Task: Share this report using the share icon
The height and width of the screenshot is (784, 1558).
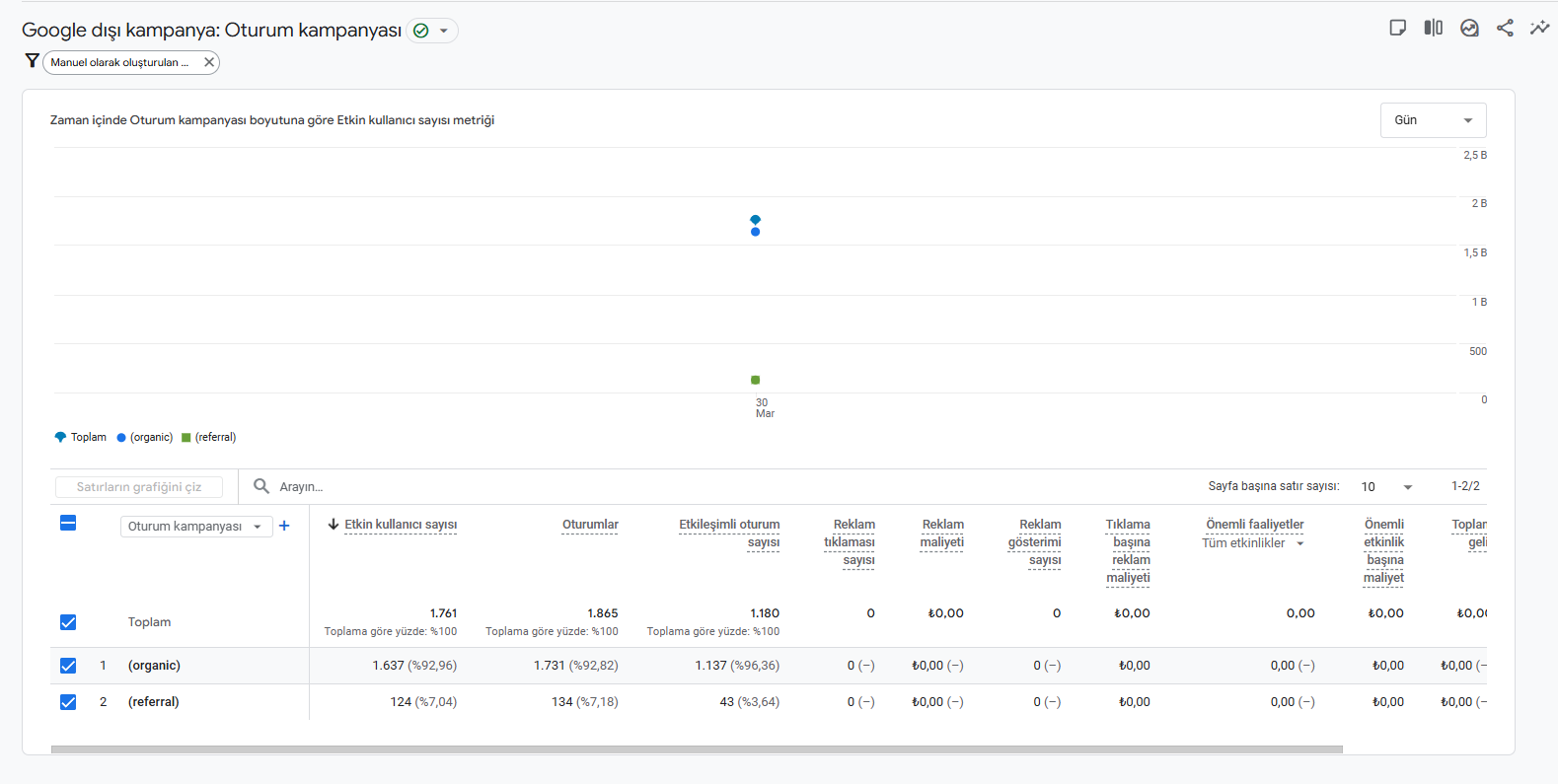Action: (1505, 28)
